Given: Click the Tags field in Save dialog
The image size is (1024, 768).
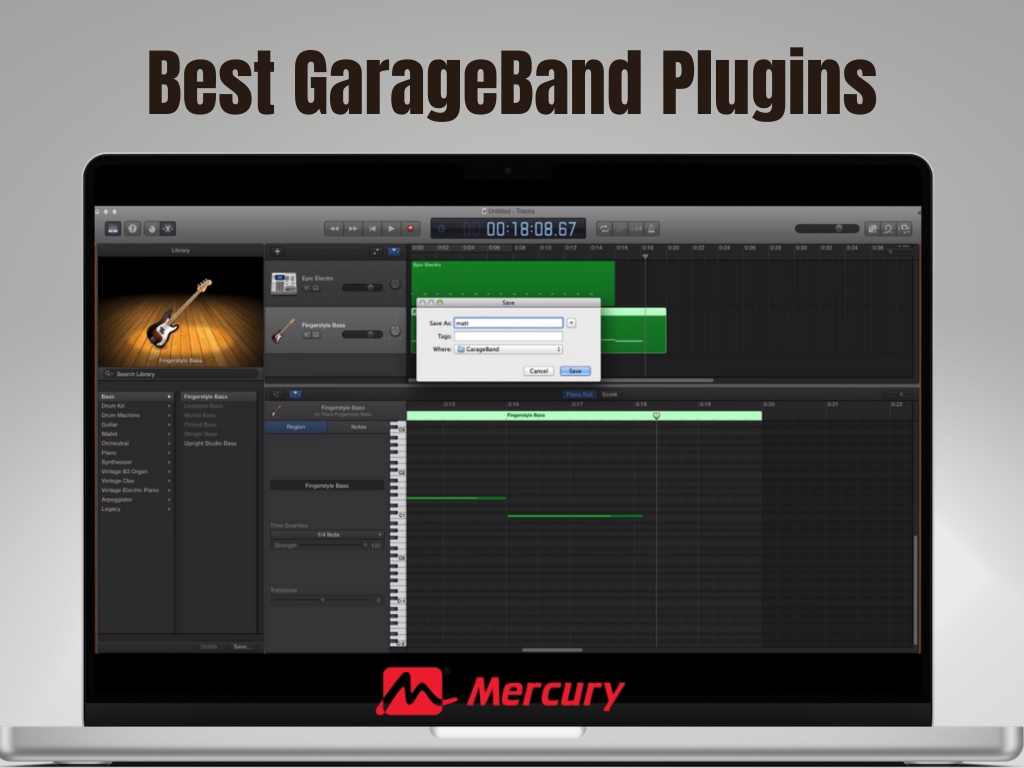Looking at the screenshot, I should [508, 336].
